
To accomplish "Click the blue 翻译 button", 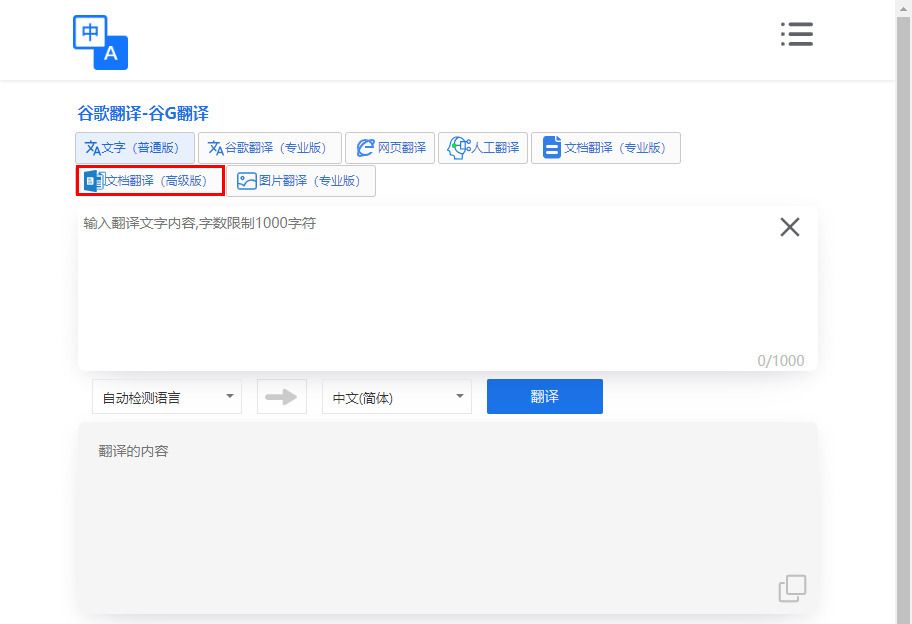I will pos(544,397).
